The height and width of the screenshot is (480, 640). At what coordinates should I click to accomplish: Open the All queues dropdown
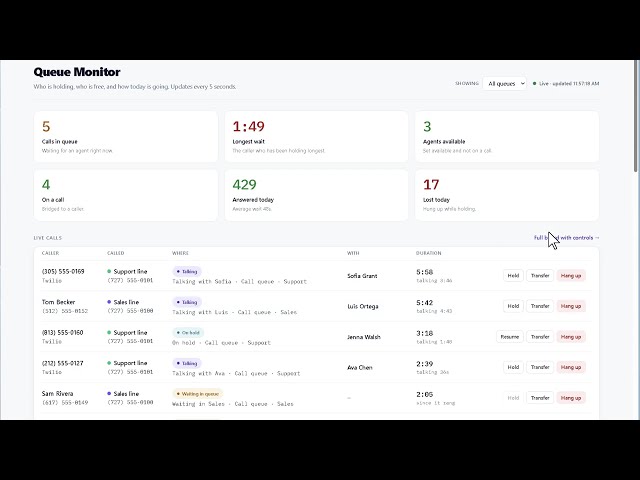(x=504, y=84)
